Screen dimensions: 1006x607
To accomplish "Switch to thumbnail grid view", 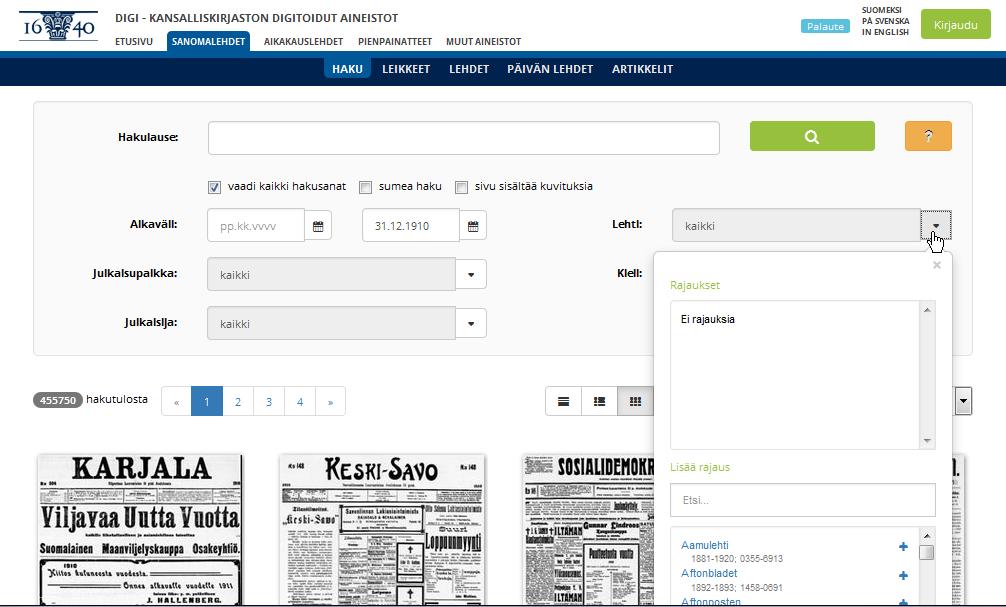I will (x=635, y=401).
